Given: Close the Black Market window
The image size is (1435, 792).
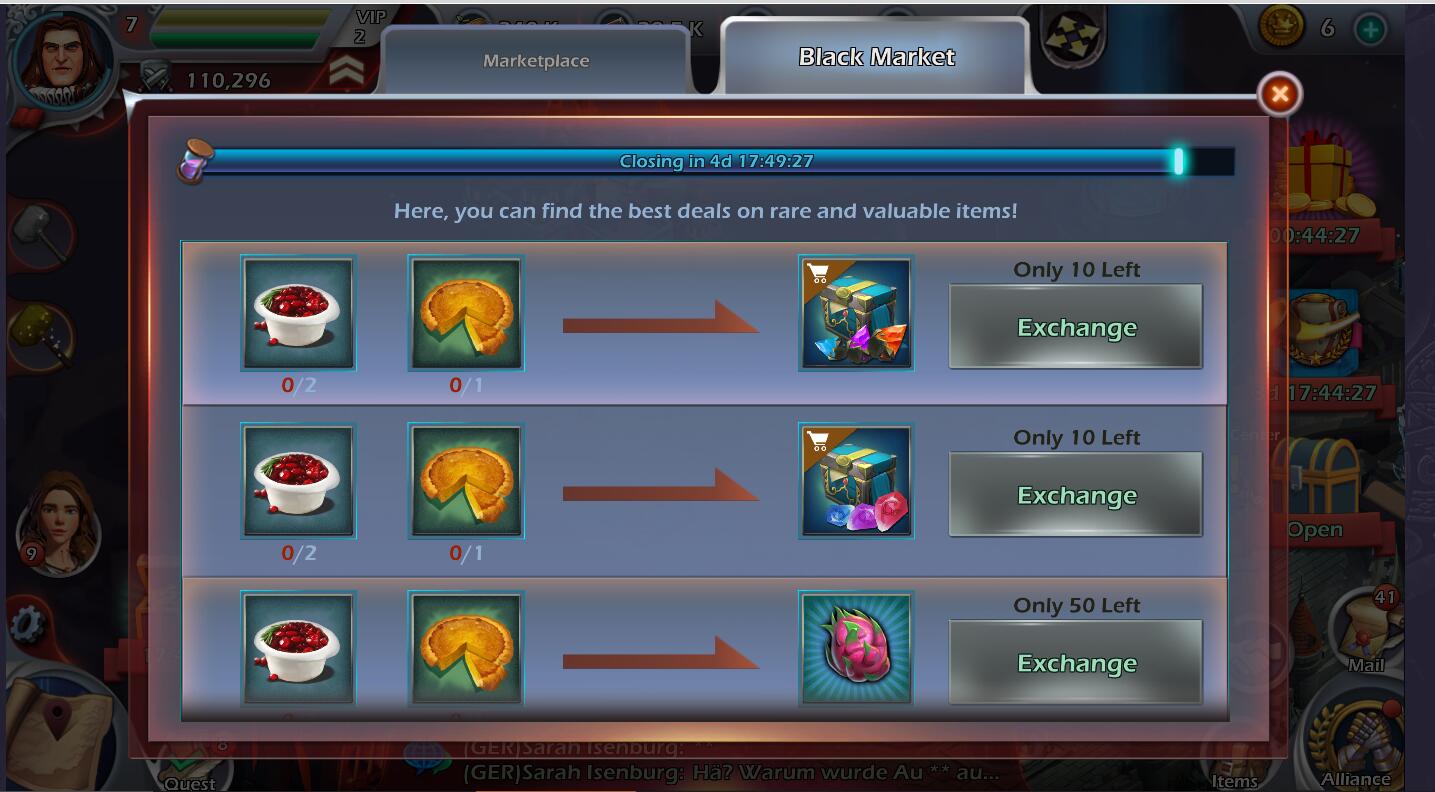Looking at the screenshot, I should pyautogui.click(x=1279, y=94).
